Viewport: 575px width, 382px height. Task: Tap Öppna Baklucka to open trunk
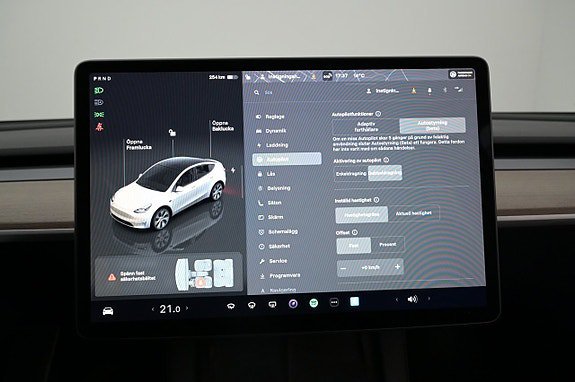(x=223, y=126)
